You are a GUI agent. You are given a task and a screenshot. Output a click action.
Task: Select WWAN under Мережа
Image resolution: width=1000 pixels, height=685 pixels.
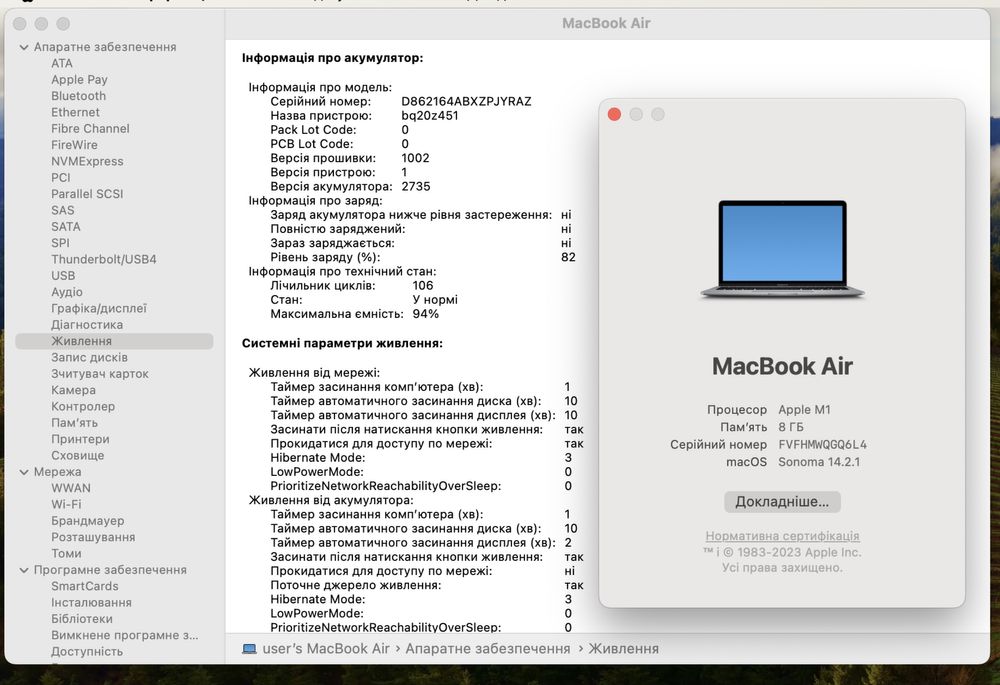click(71, 488)
